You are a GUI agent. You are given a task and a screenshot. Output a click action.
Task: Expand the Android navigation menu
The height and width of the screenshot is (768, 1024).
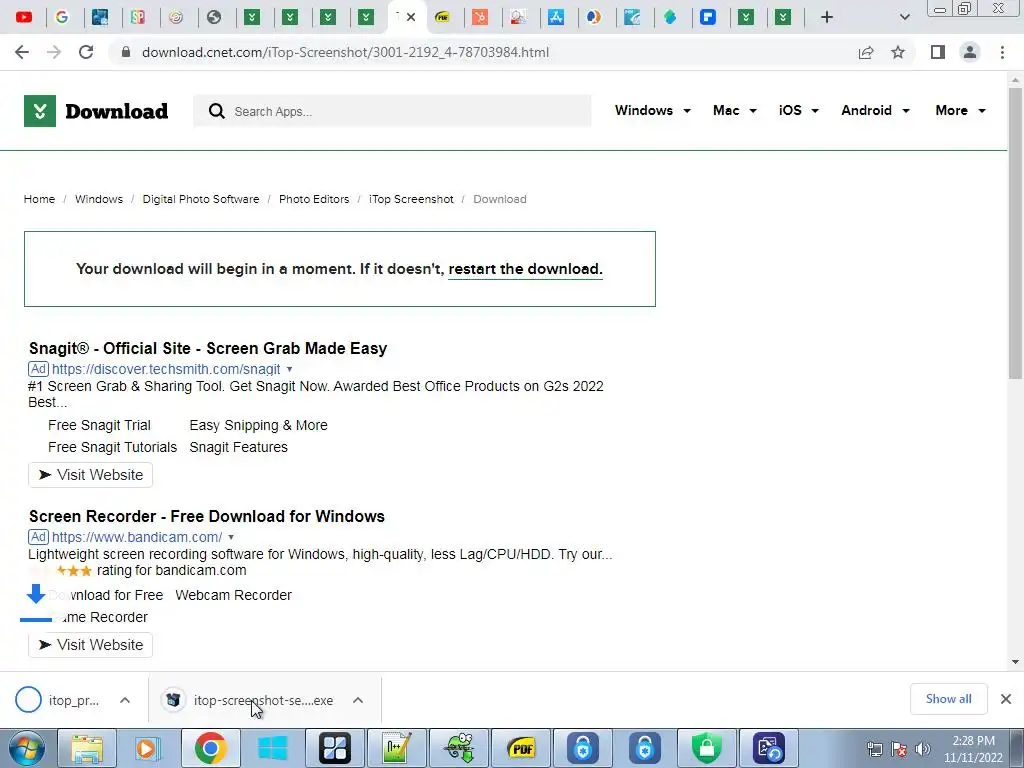coord(875,110)
